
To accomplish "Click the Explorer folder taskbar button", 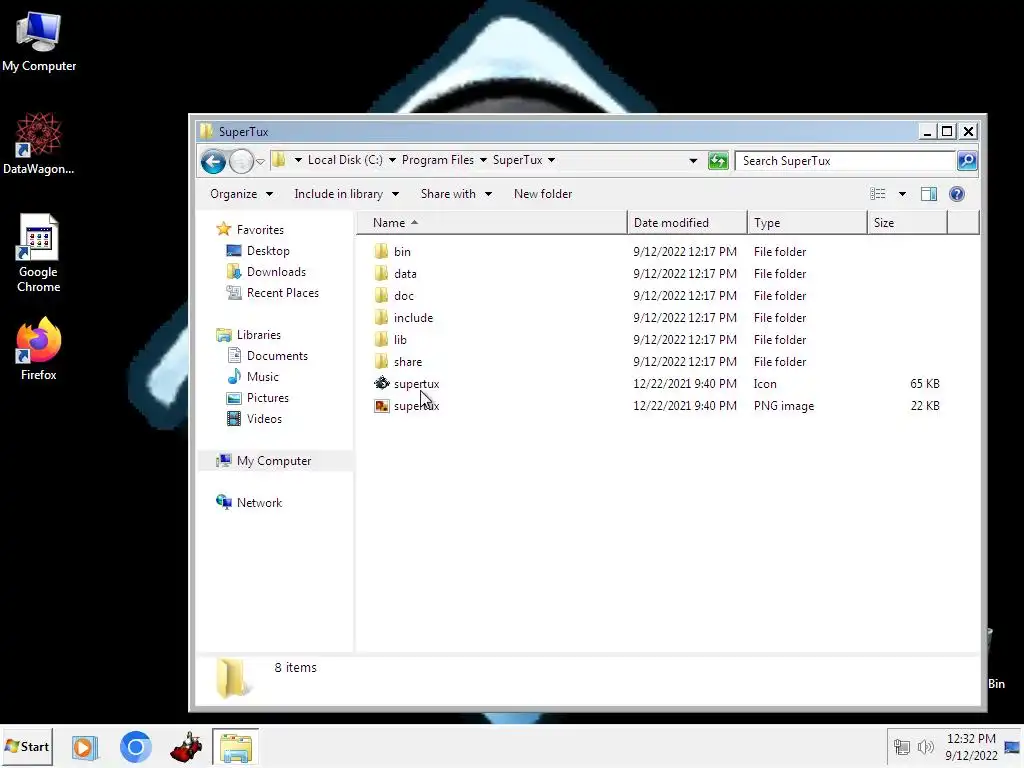I will 236,747.
